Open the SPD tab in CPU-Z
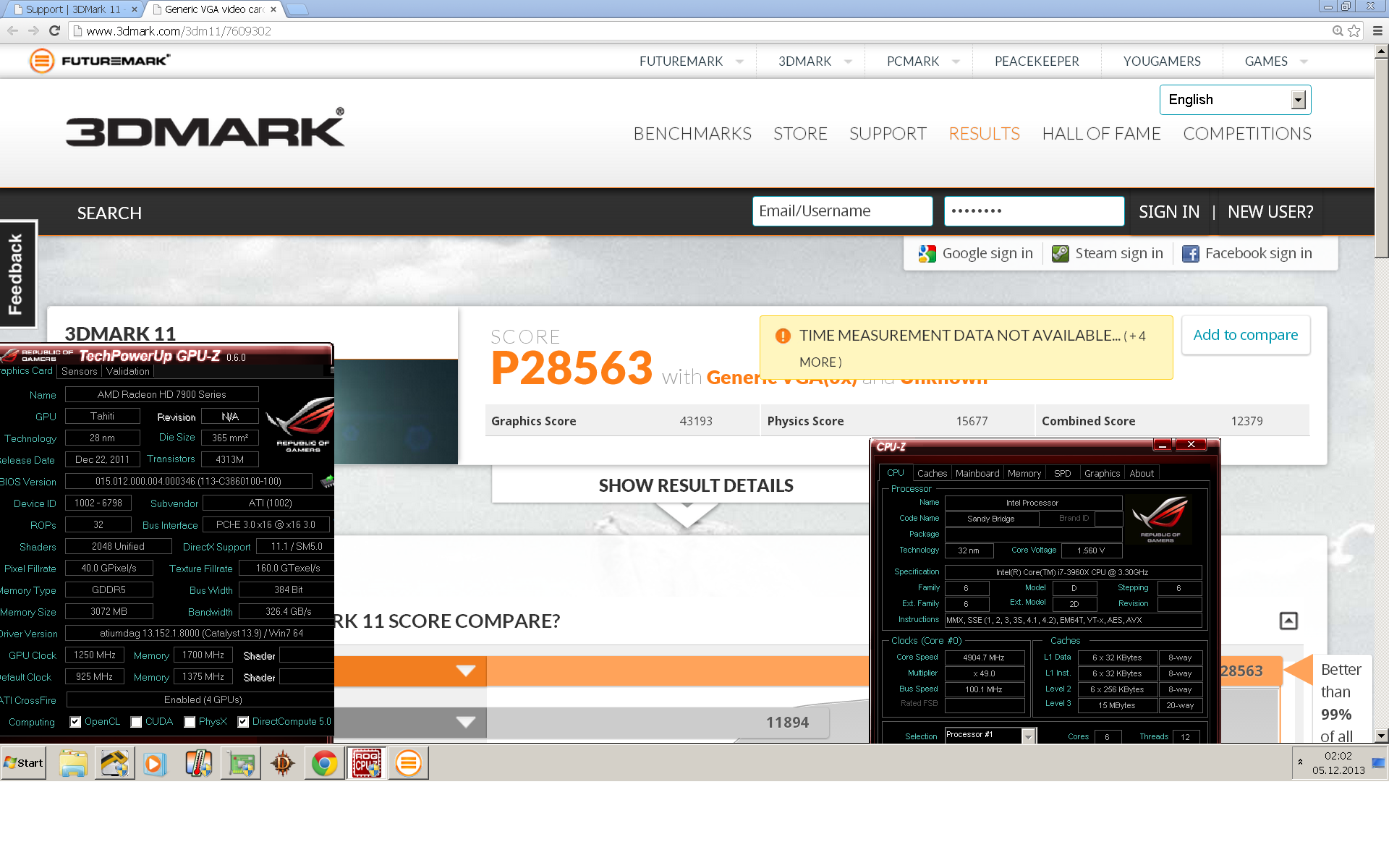This screenshot has height=868, width=1389. point(1062,473)
